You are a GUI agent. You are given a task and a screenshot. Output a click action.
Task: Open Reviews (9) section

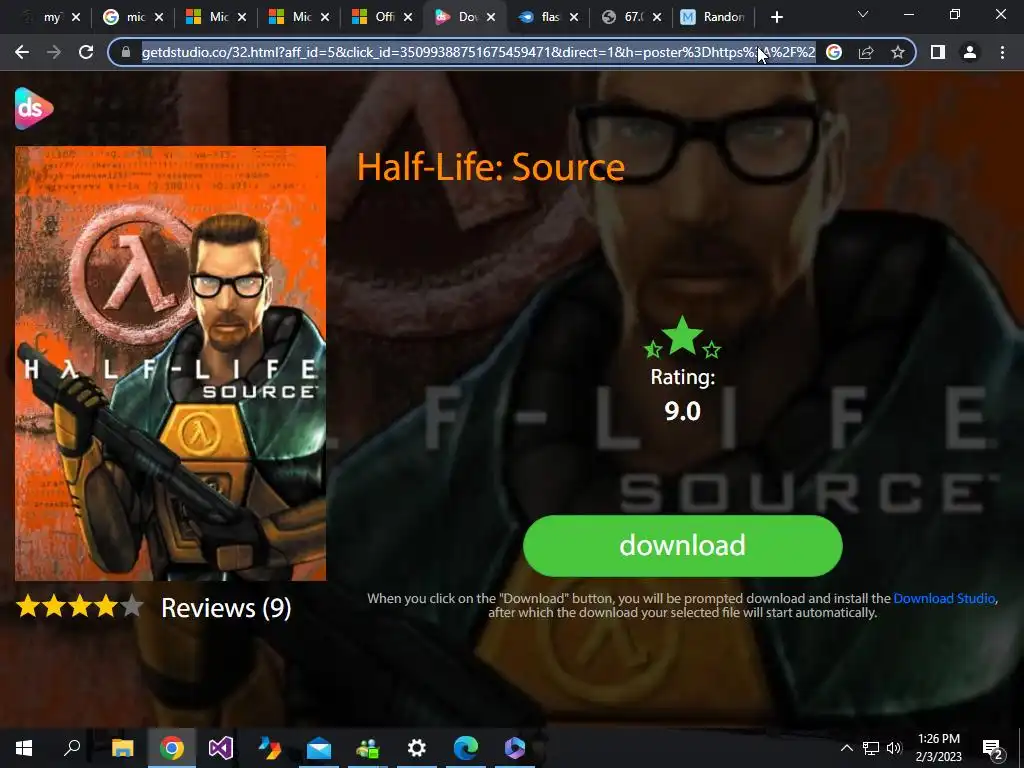pos(226,607)
